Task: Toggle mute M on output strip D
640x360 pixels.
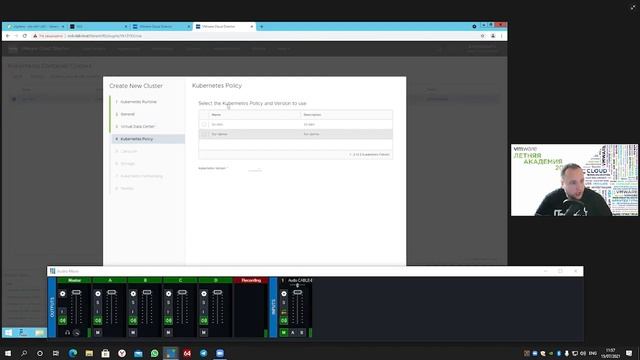Action: (x=204, y=333)
